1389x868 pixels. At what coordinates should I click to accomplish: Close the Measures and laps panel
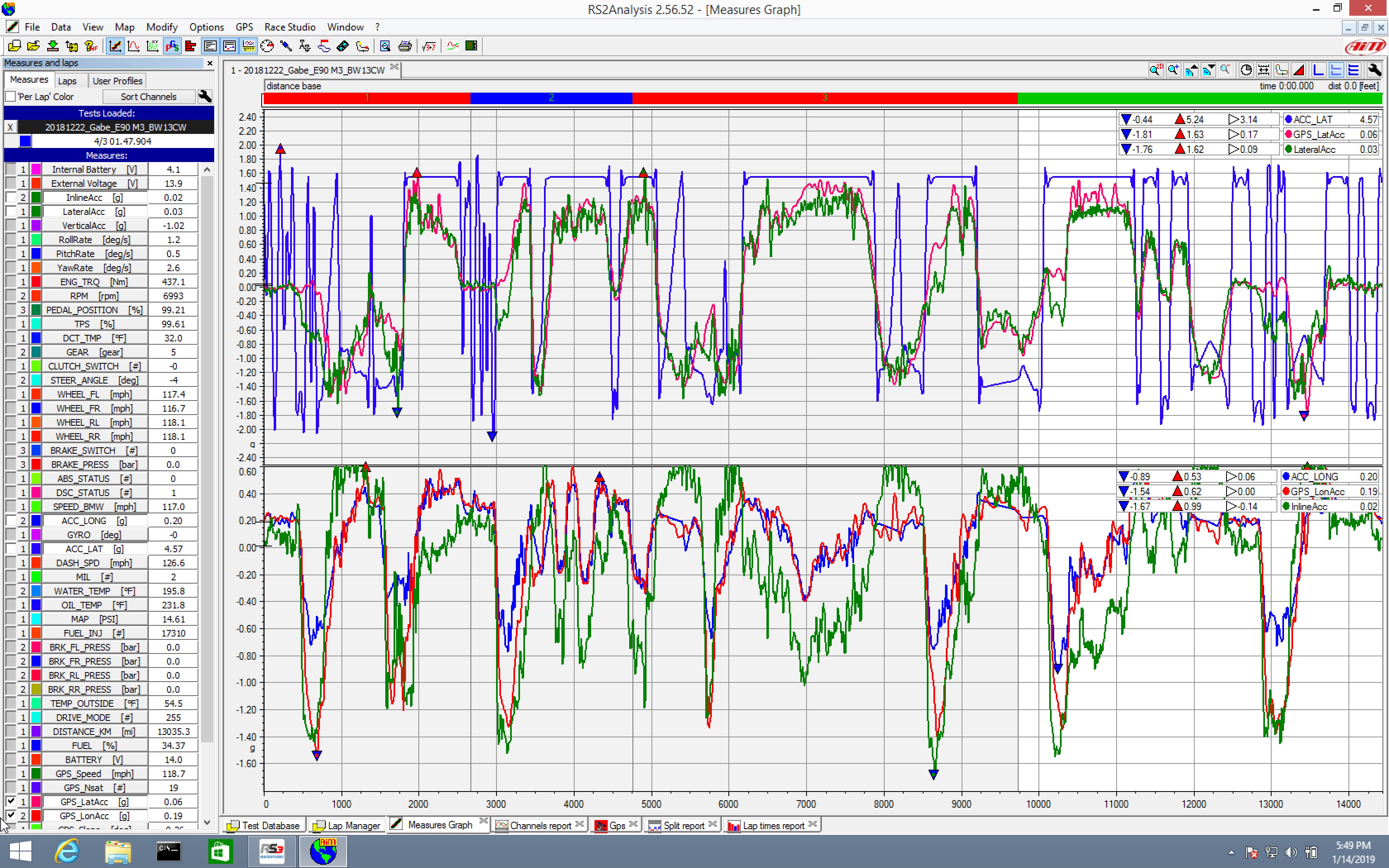tap(210, 63)
